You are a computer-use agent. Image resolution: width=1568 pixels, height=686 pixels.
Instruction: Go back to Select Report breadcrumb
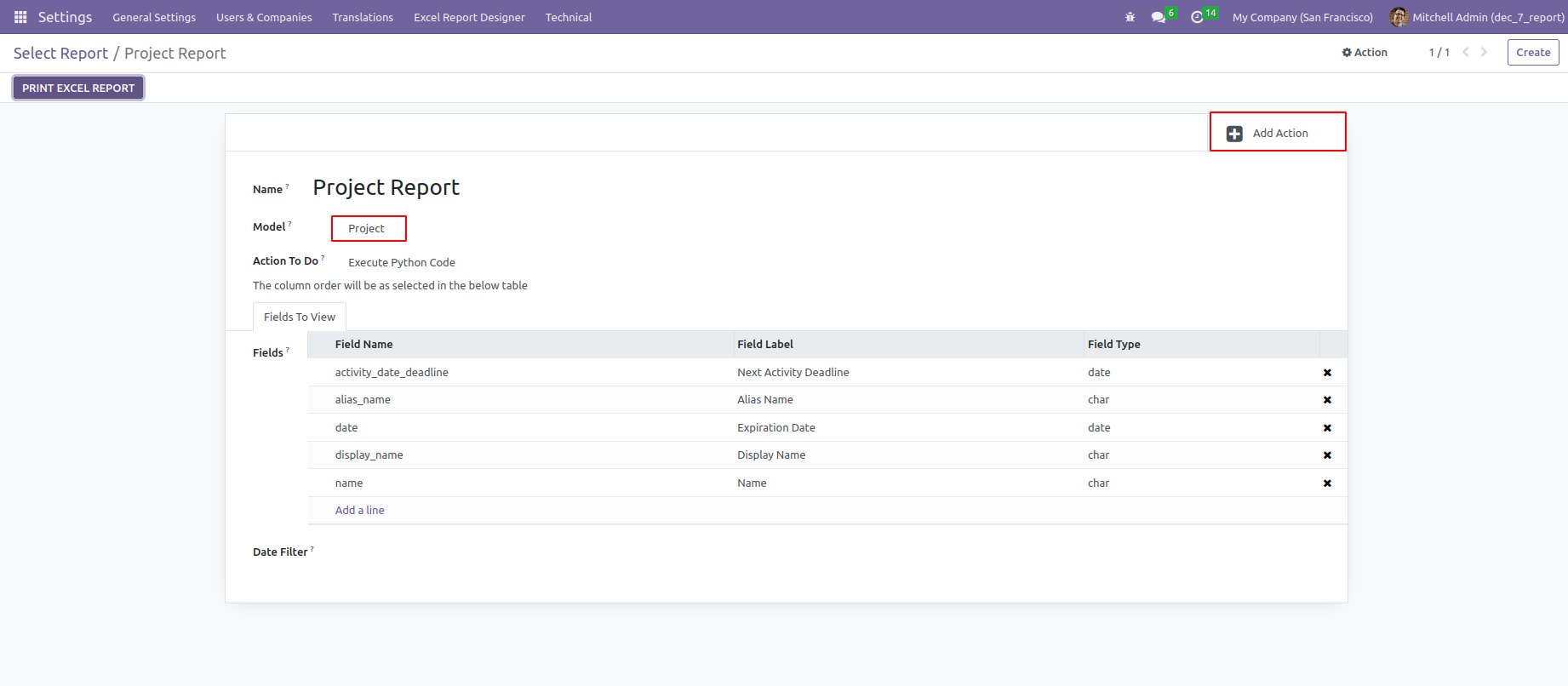point(61,53)
